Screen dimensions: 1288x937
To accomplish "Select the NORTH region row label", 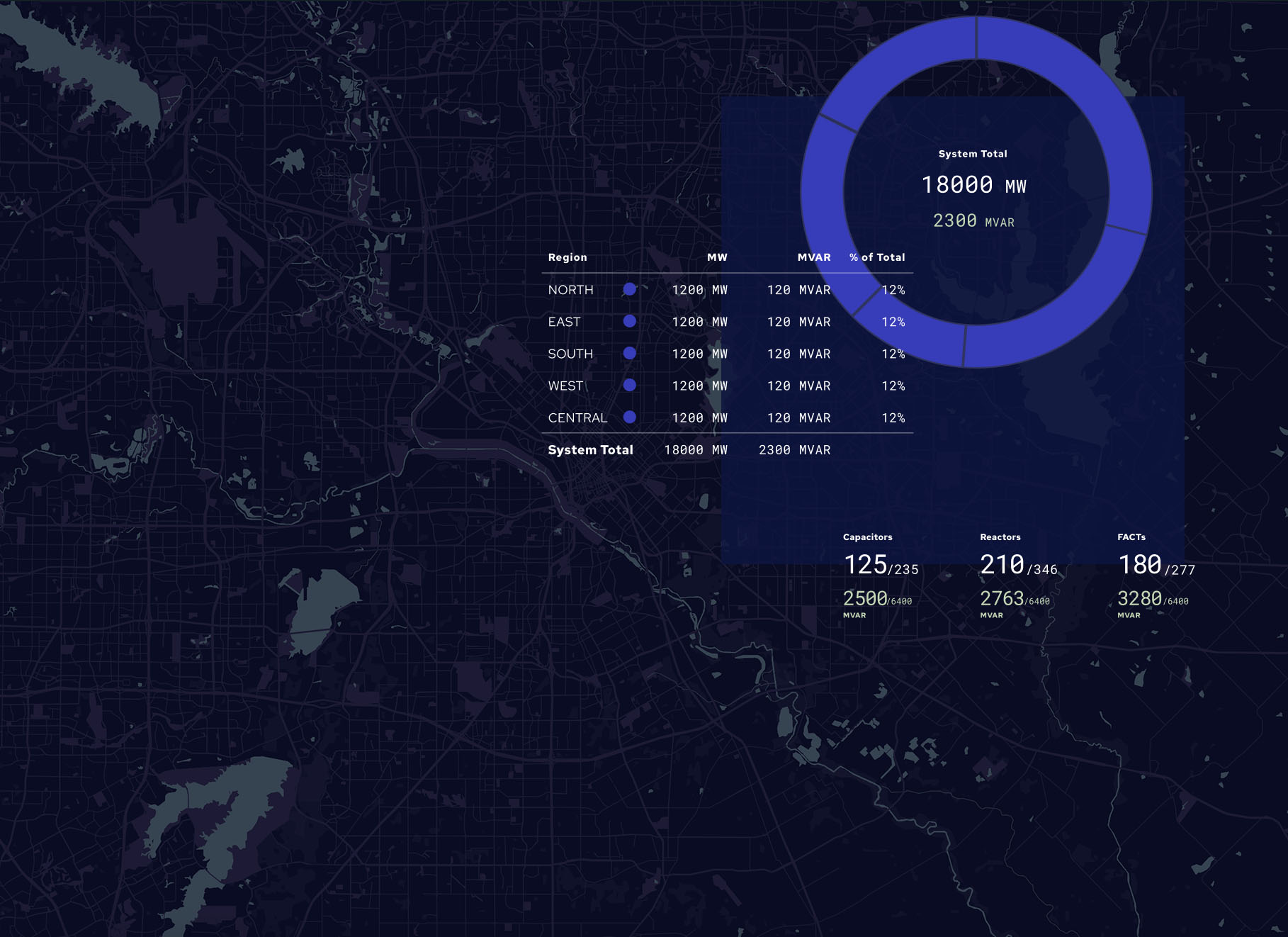I will click(x=570, y=290).
